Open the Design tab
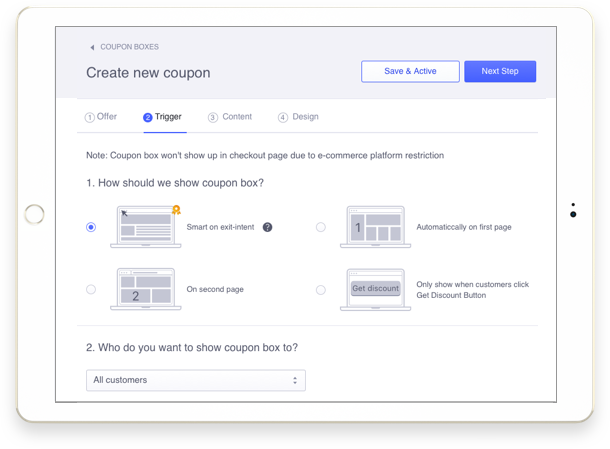The height and width of the screenshot is (449, 610). pyautogui.click(x=298, y=117)
